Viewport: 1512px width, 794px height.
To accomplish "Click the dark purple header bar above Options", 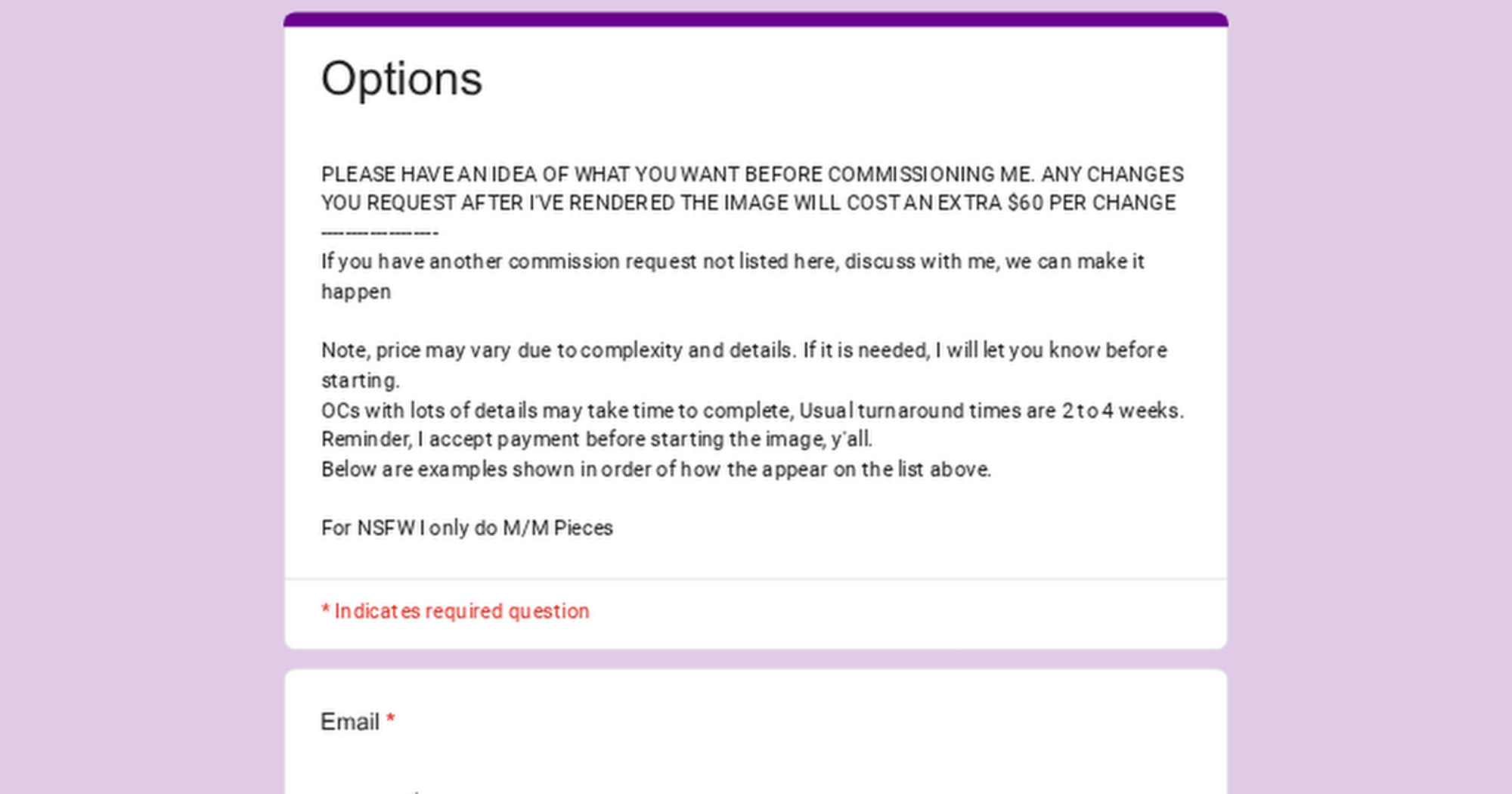I will [x=755, y=20].
